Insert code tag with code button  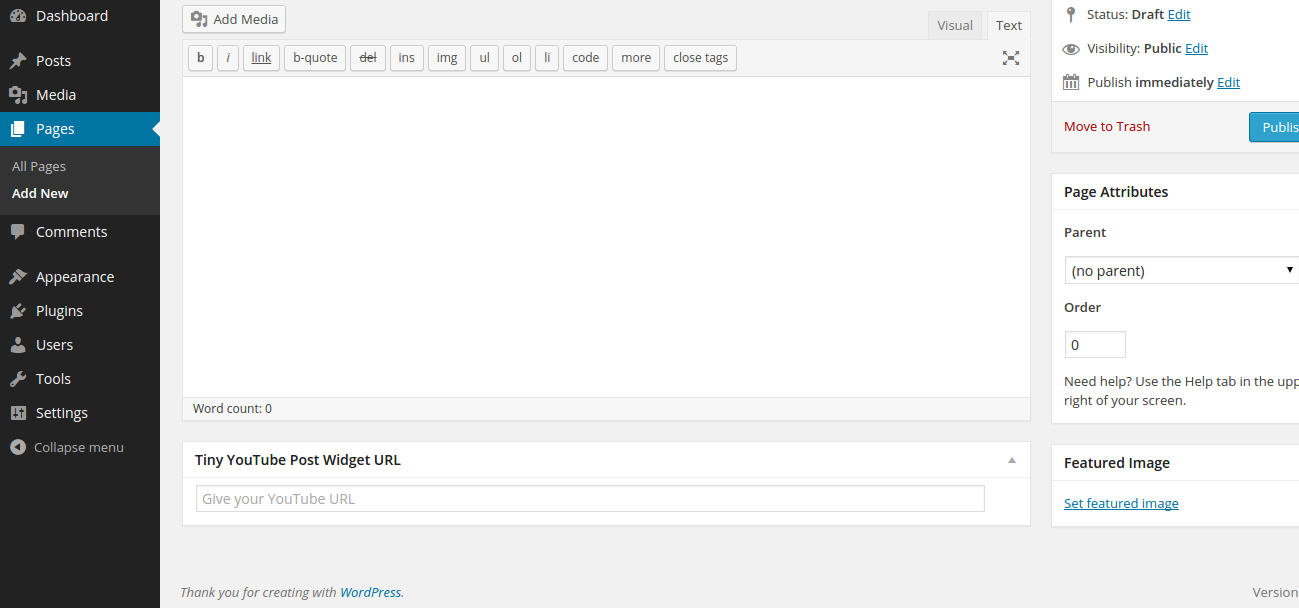586,58
